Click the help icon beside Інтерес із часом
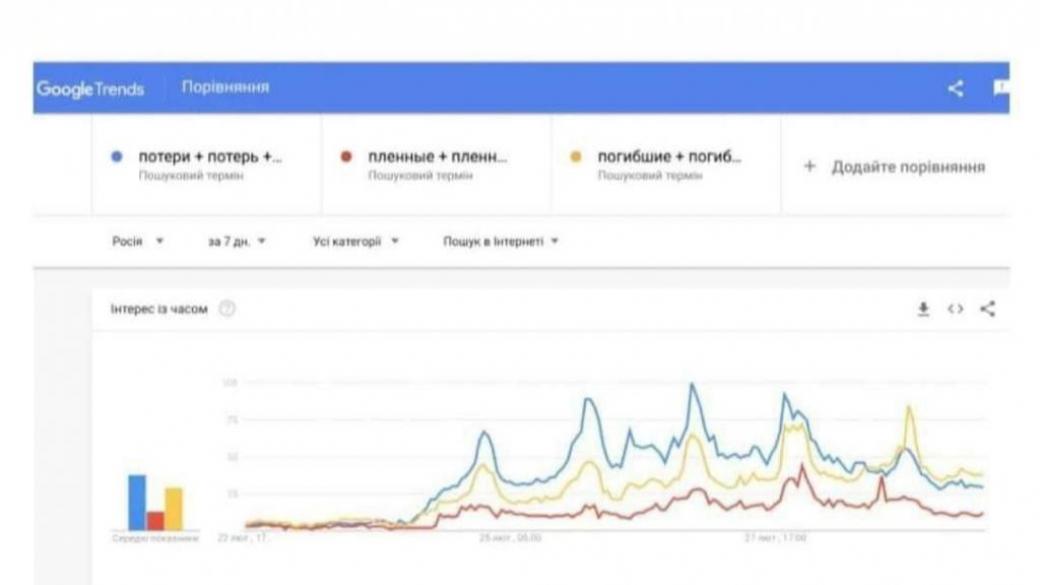 tap(227, 310)
